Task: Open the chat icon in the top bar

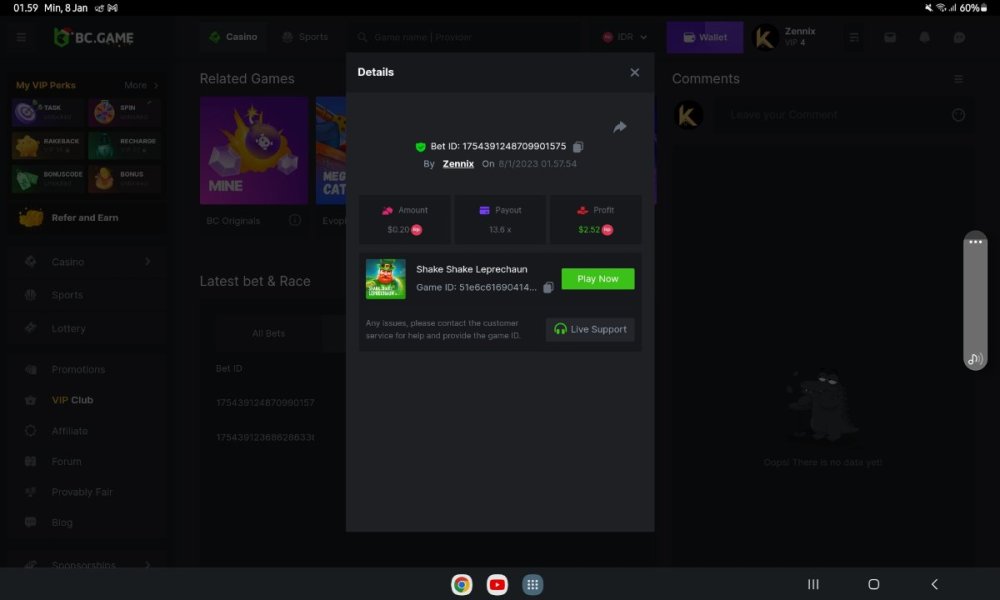Action: coord(959,37)
